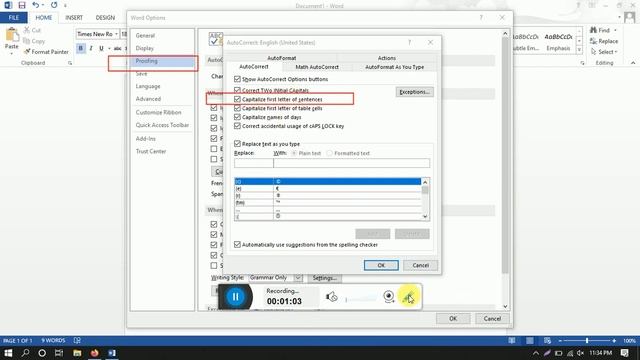The image size is (640, 360).
Task: Click the Undo arrow icon
Action: point(36,5)
